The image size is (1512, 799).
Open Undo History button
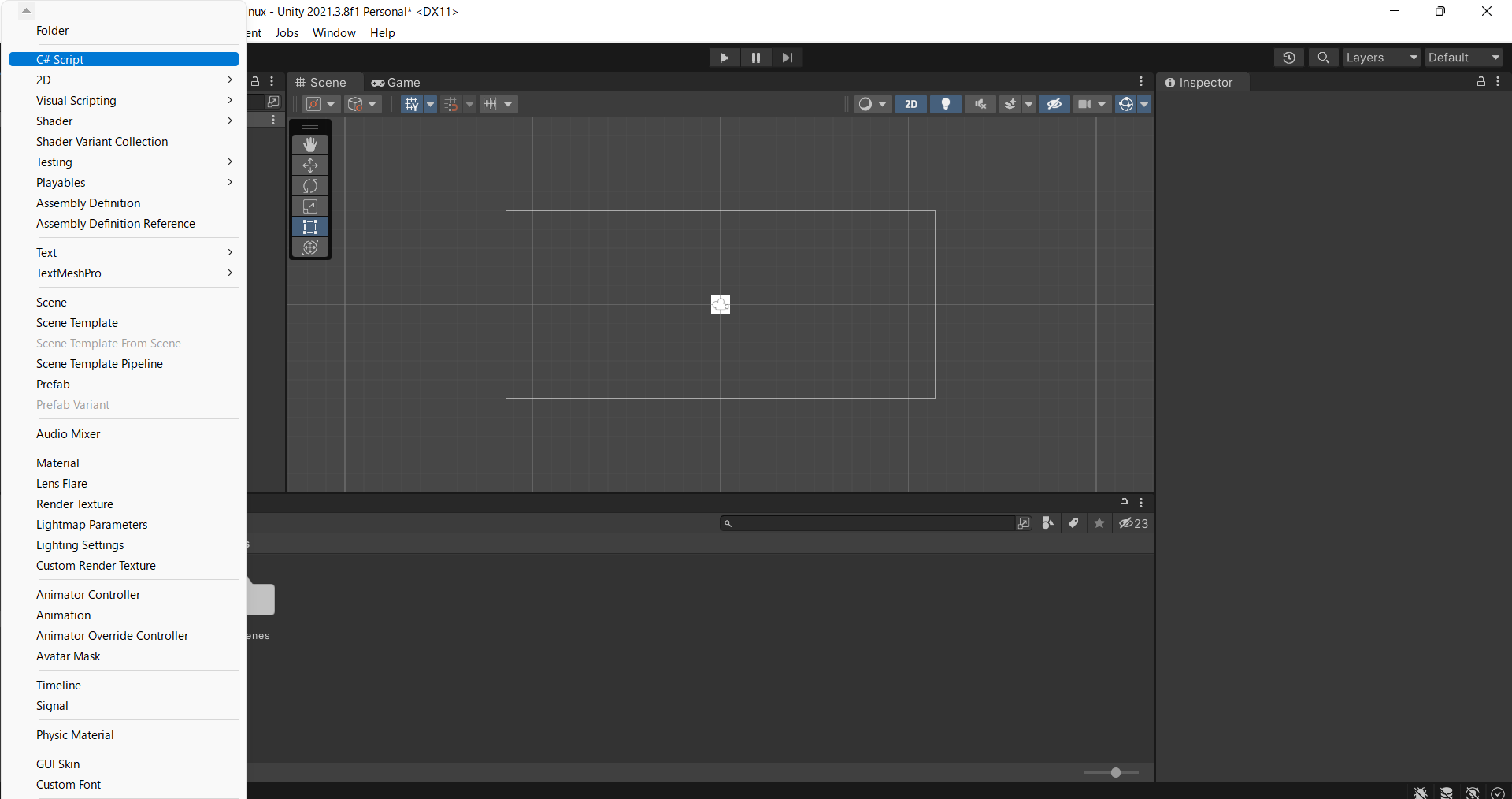click(x=1289, y=58)
